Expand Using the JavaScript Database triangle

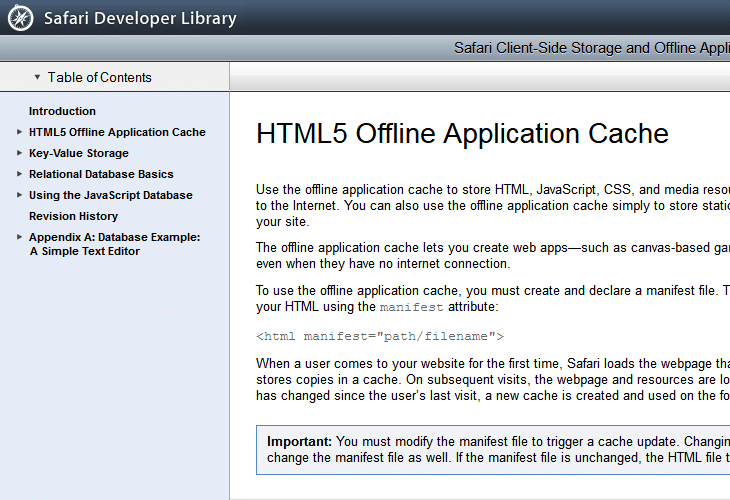19,195
